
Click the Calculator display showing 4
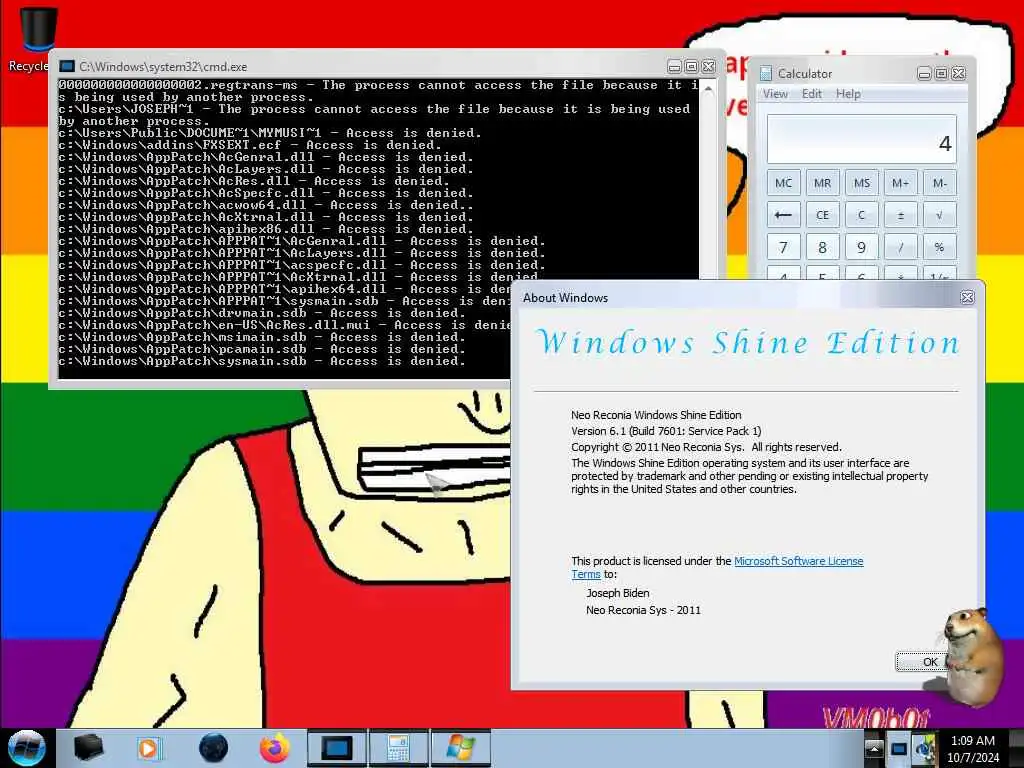(x=861, y=139)
